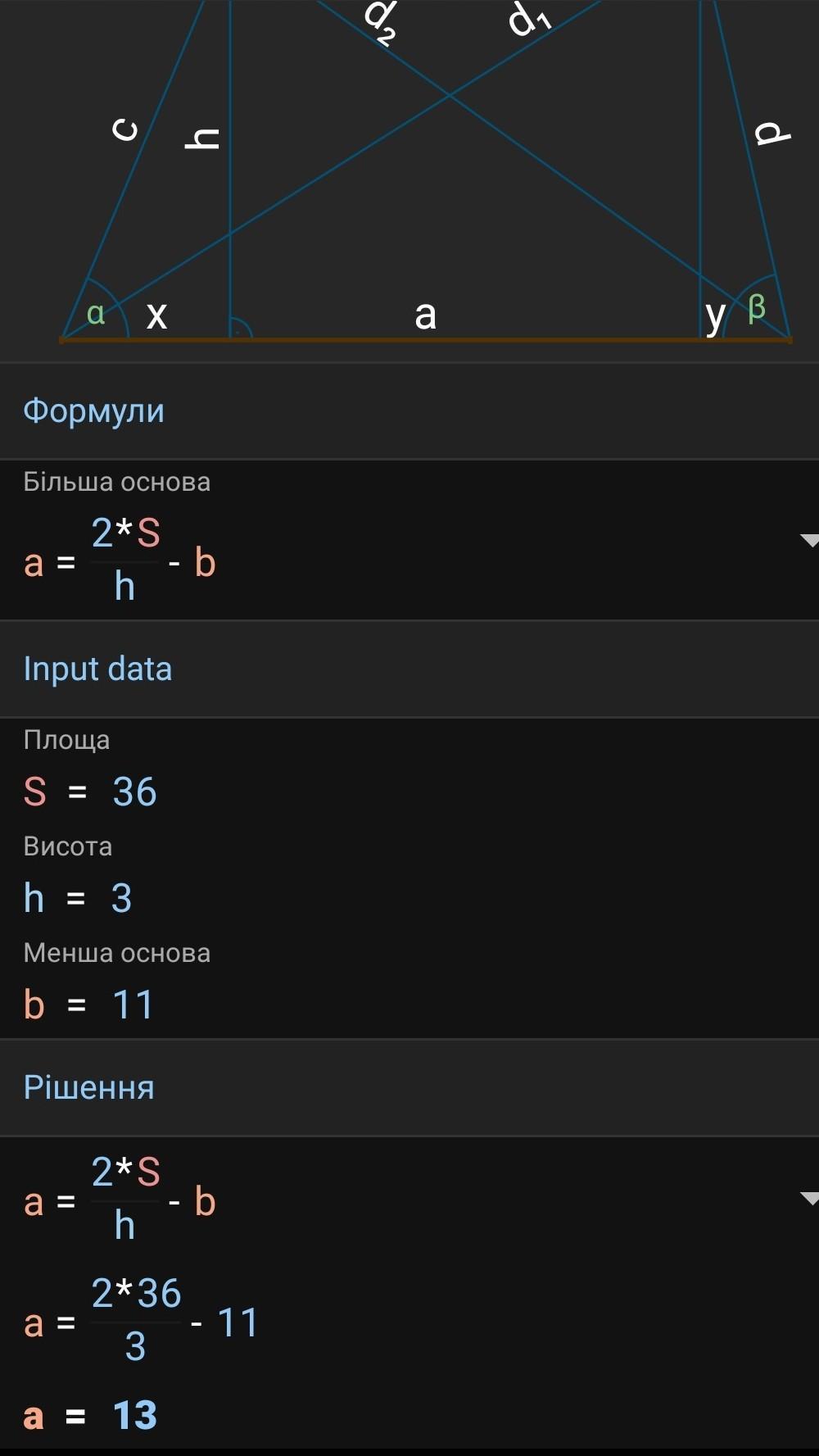Tap segment label y in diagram
This screenshot has height=1456, width=819.
click(715, 315)
